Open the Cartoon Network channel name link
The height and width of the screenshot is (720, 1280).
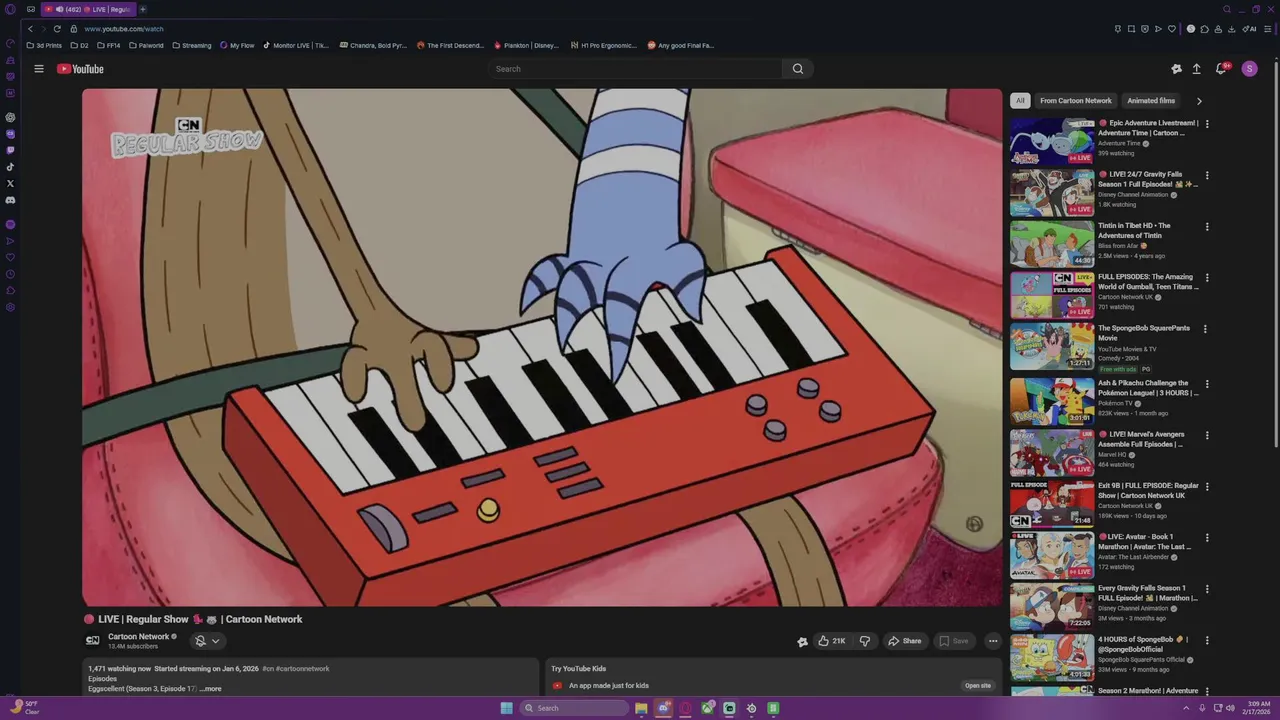pyautogui.click(x=139, y=637)
